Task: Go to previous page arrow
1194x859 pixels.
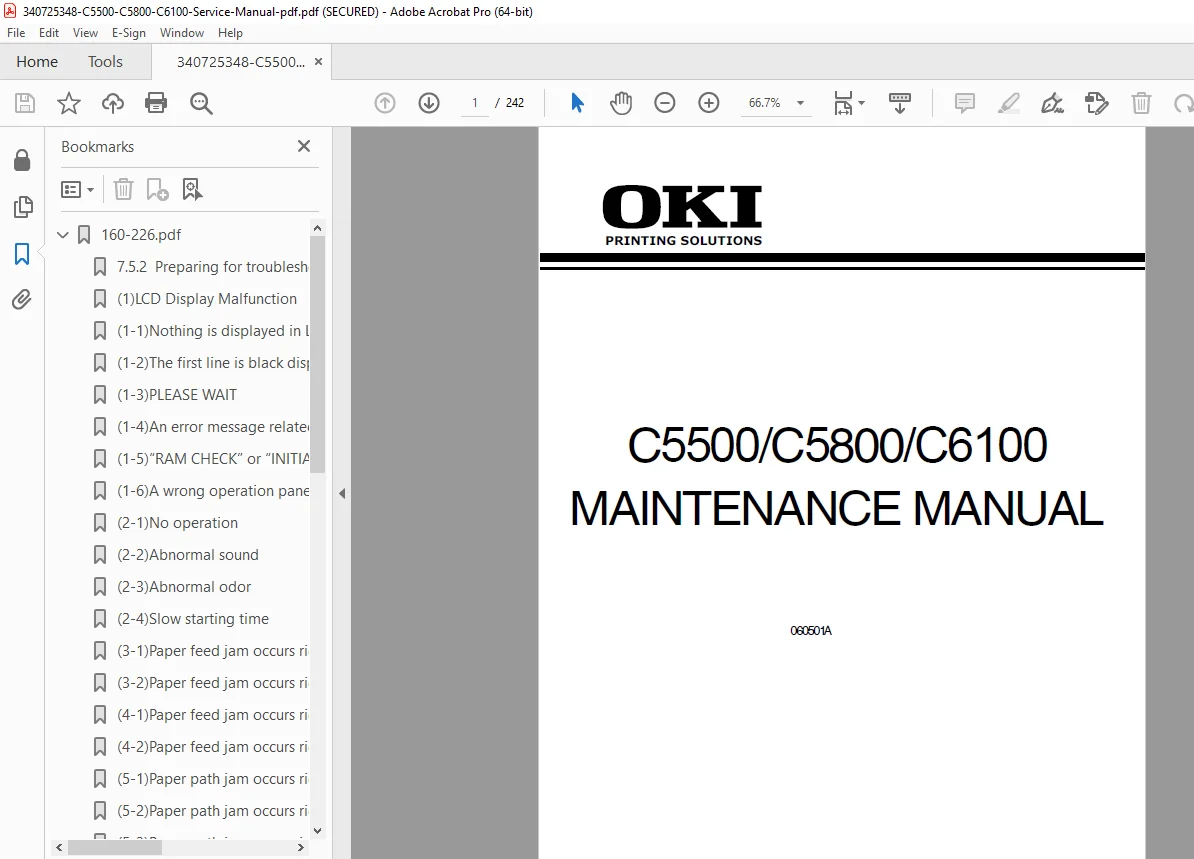Action: pyautogui.click(x=385, y=103)
